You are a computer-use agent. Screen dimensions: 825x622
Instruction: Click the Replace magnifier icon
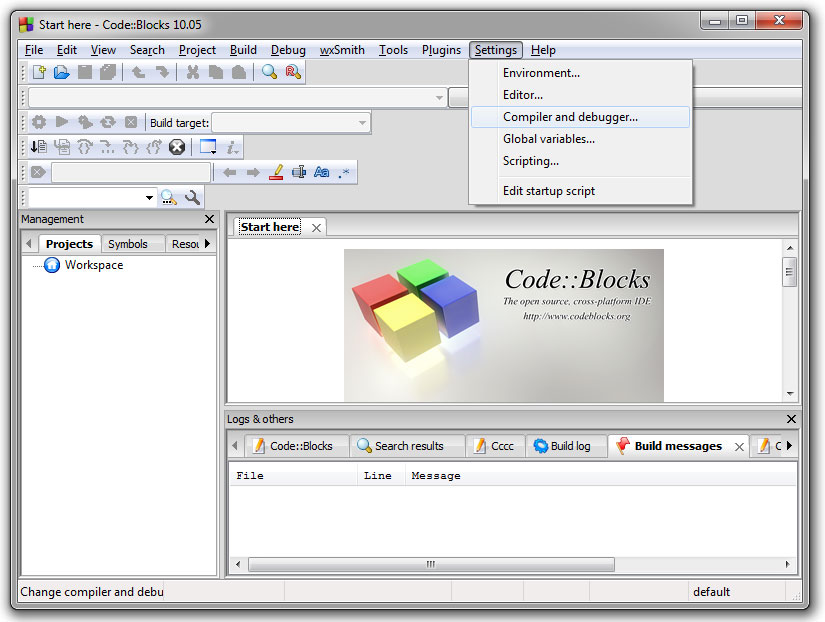point(293,72)
